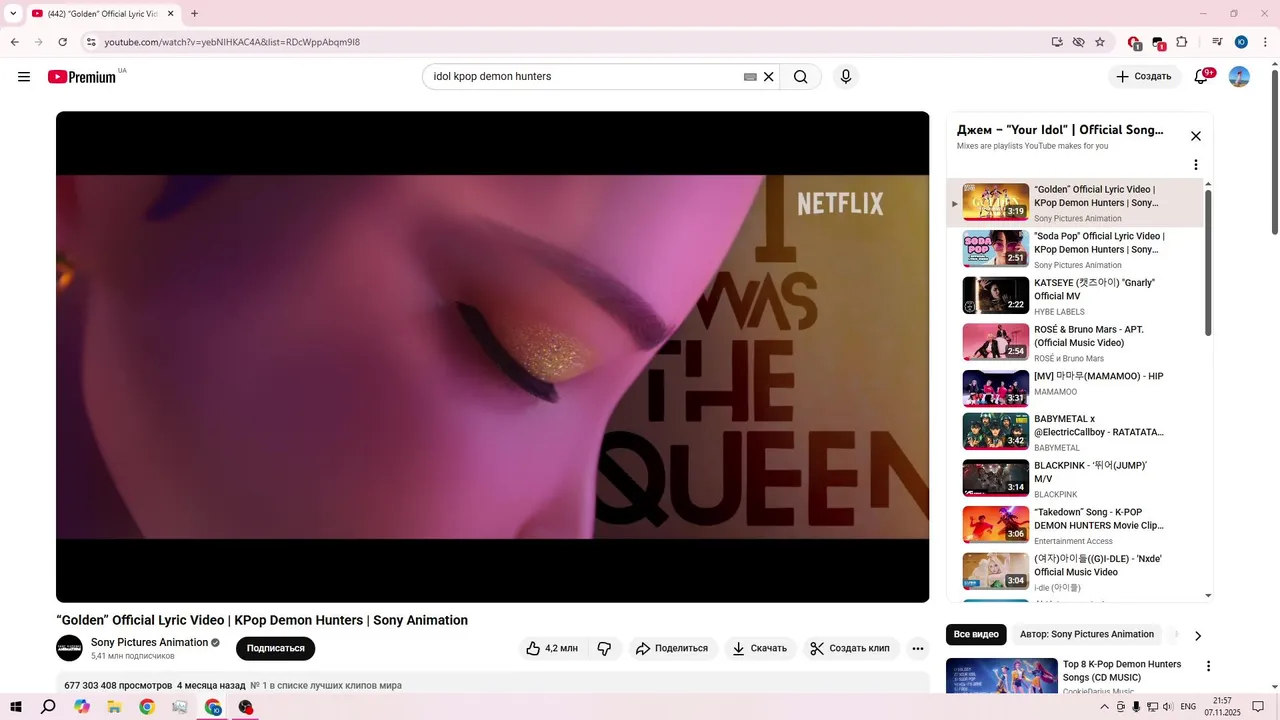
Task: Click the Скачать download button
Action: [760, 648]
